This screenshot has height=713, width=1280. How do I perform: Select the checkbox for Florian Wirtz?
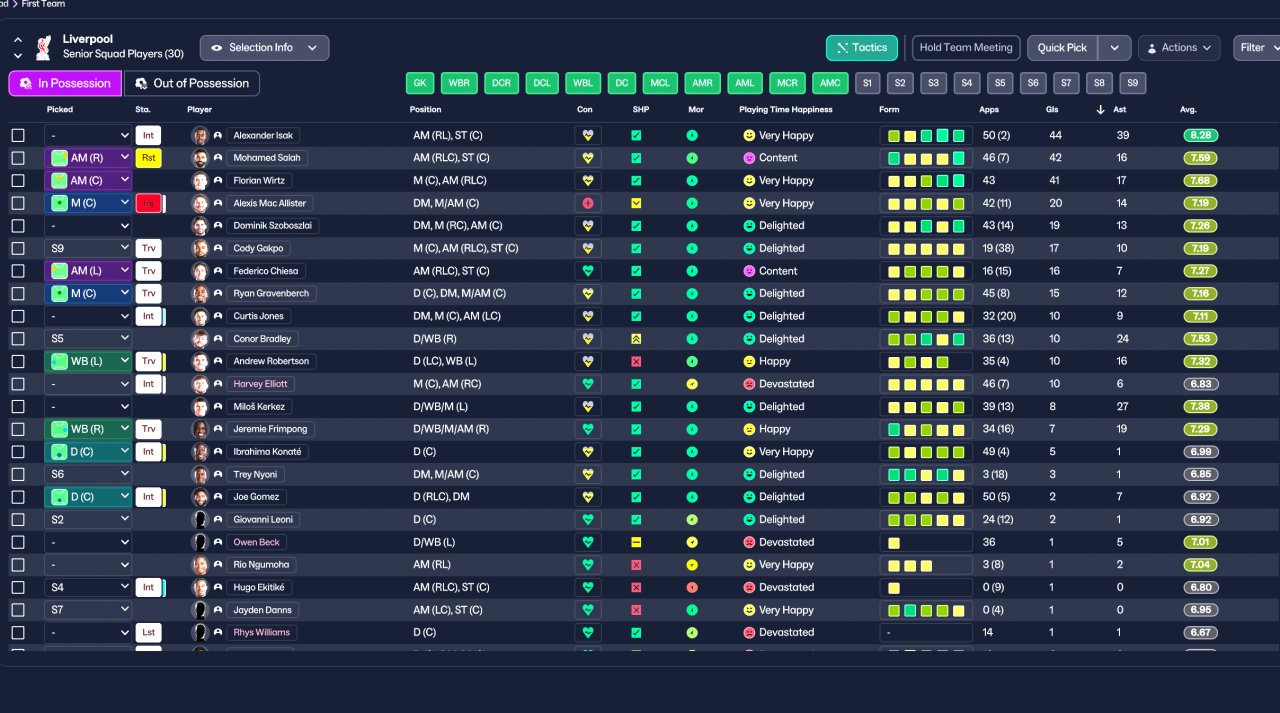pyautogui.click(x=18, y=181)
